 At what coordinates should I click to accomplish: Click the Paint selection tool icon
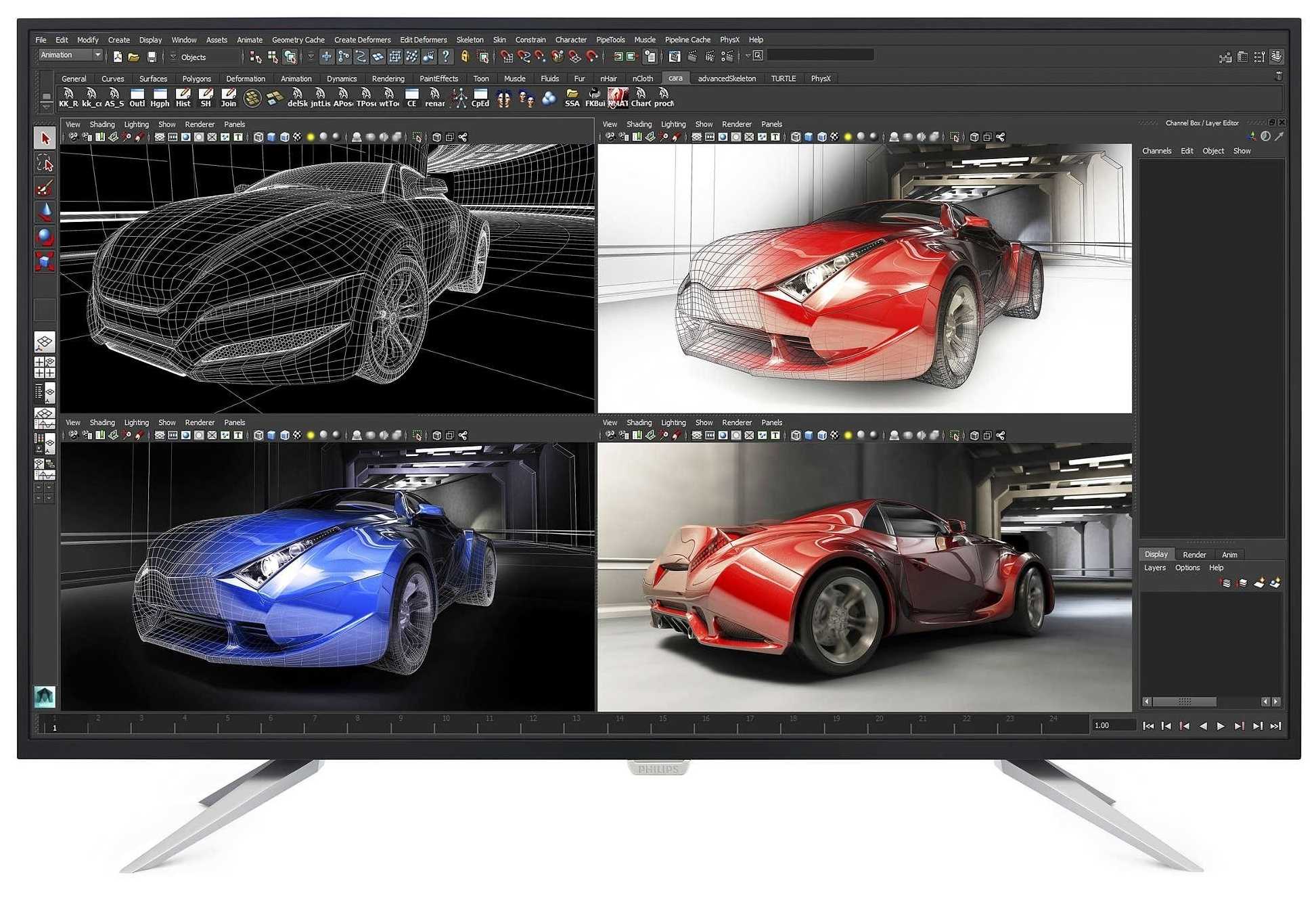coord(45,188)
